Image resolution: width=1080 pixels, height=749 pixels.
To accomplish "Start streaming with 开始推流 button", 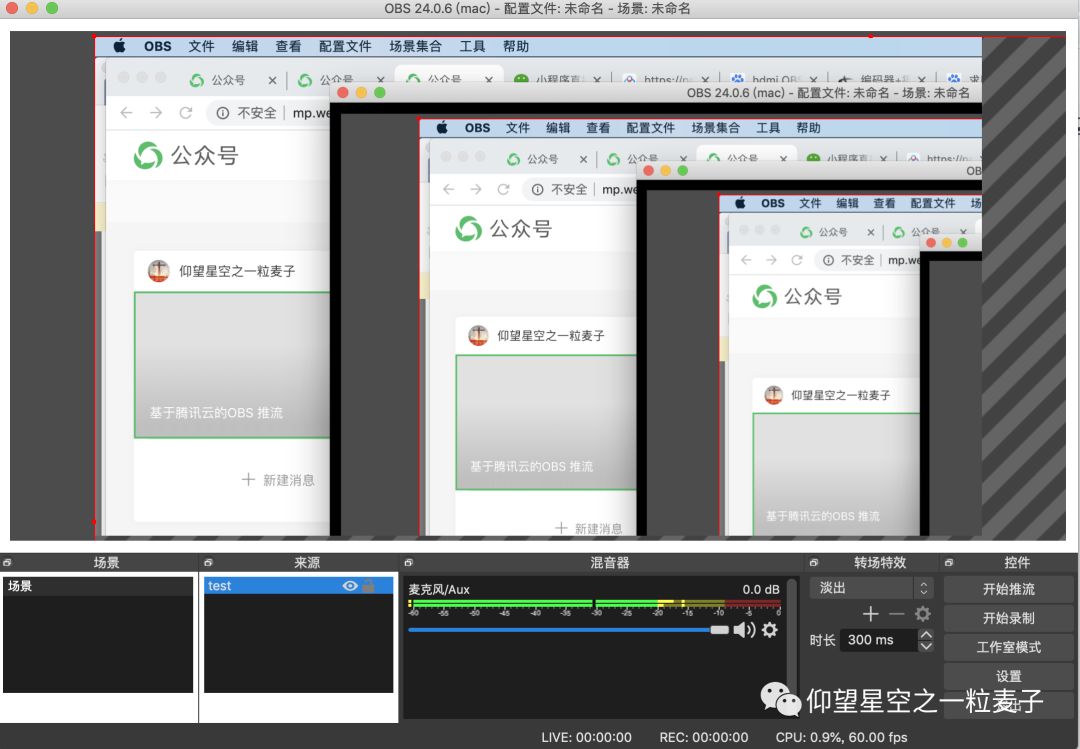I will pos(1008,589).
